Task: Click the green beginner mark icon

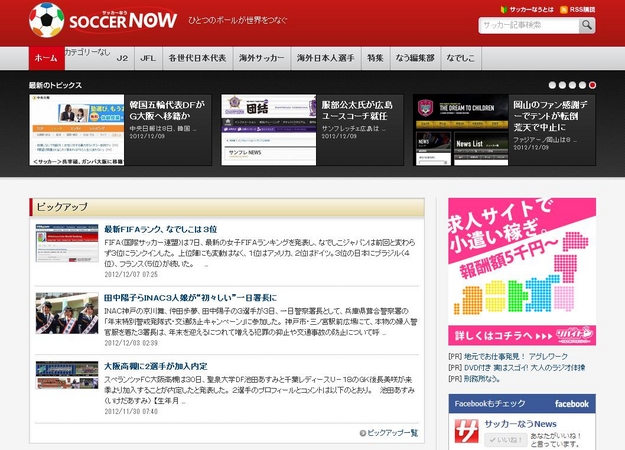Action: coord(500,8)
